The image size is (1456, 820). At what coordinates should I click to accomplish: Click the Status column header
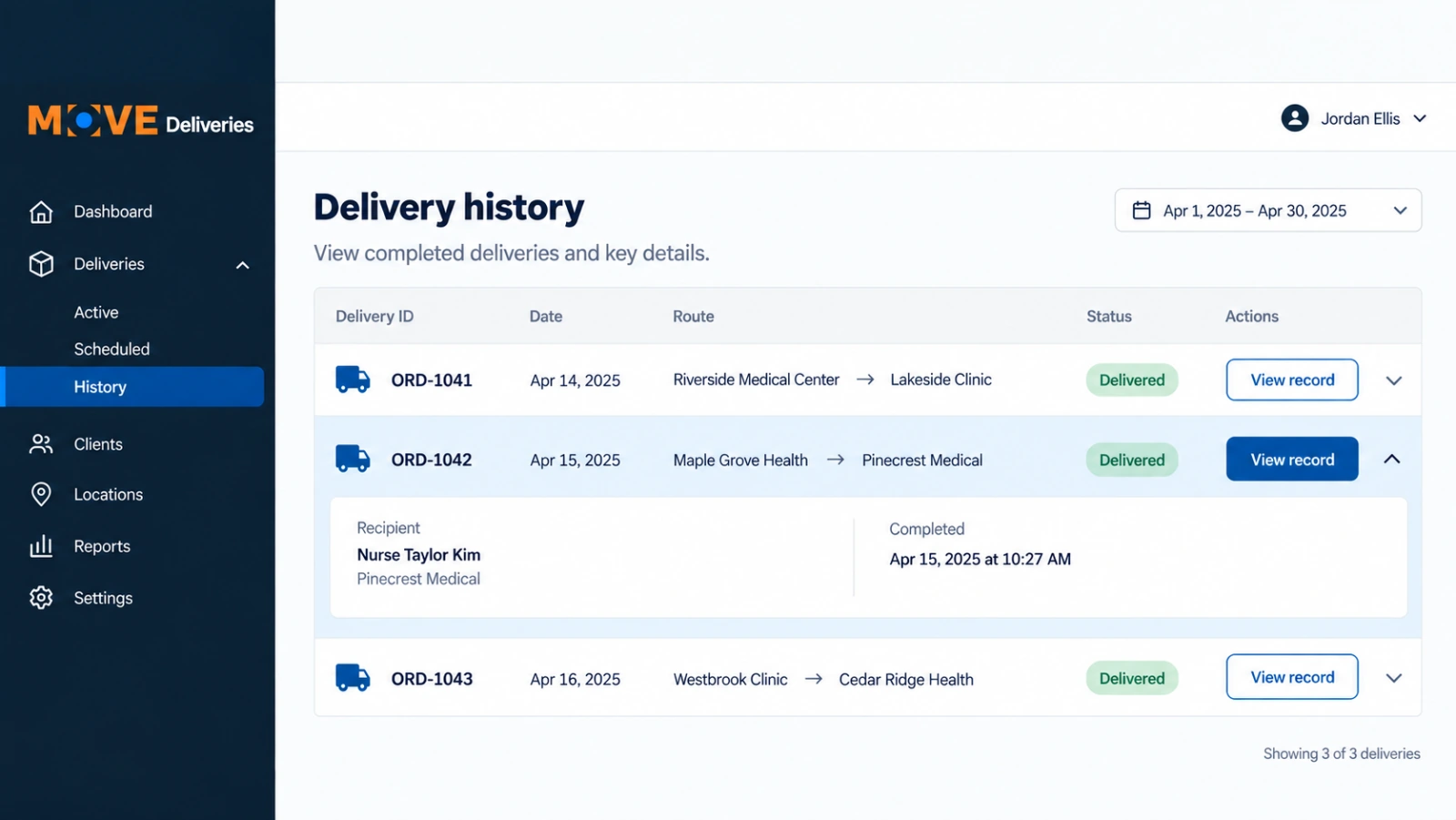click(x=1109, y=316)
